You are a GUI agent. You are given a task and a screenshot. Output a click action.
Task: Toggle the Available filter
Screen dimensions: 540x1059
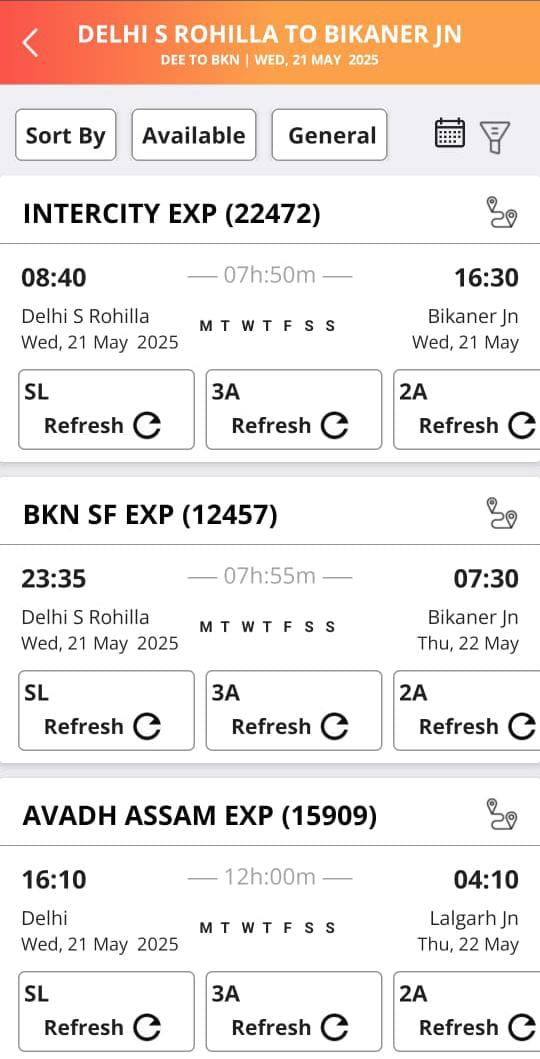click(x=194, y=135)
